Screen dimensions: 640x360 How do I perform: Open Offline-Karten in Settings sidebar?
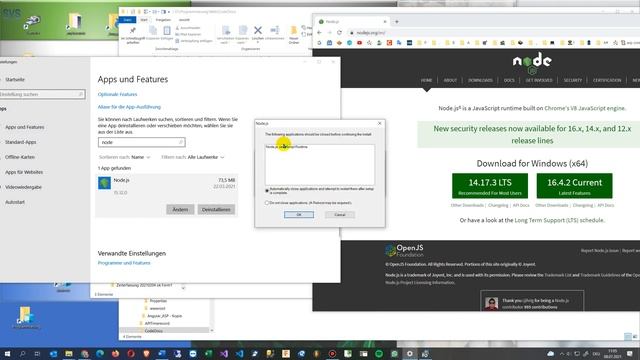click(20, 157)
